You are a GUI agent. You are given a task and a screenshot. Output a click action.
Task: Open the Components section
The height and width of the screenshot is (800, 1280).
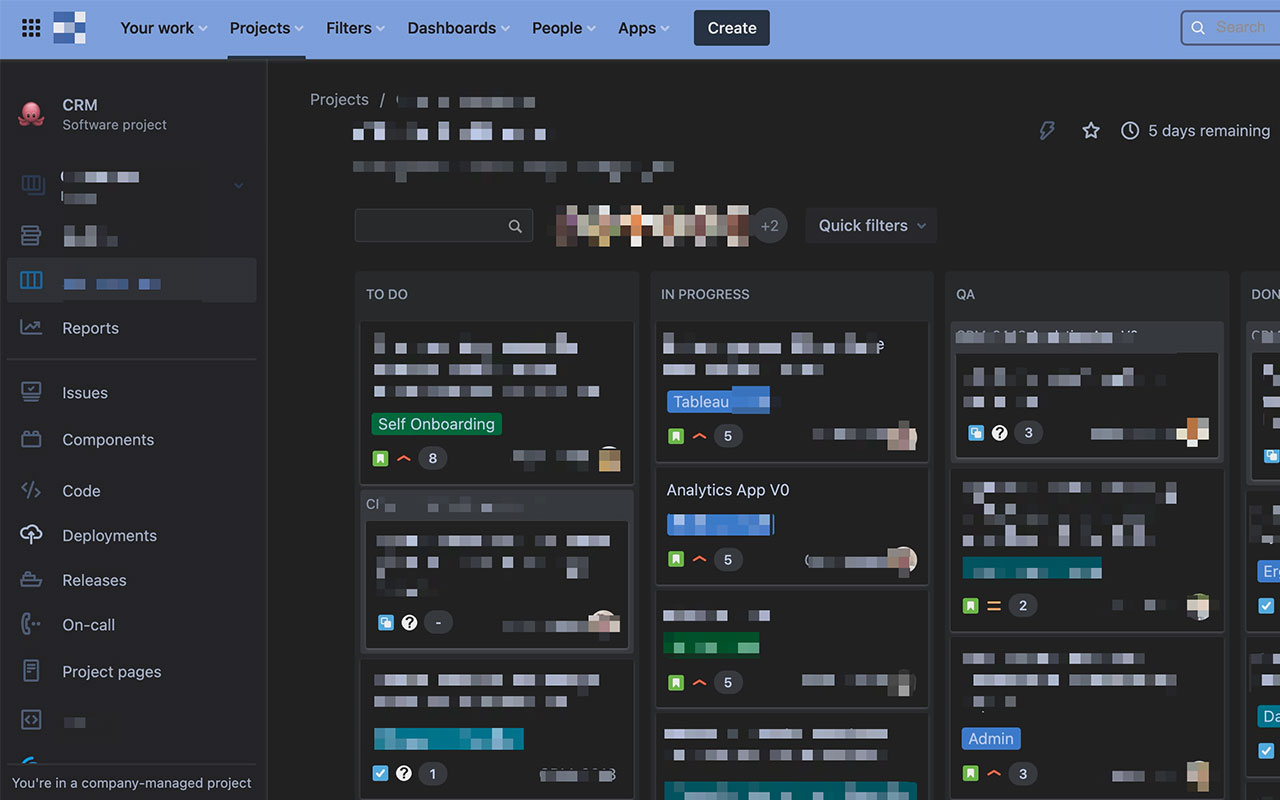[107, 439]
